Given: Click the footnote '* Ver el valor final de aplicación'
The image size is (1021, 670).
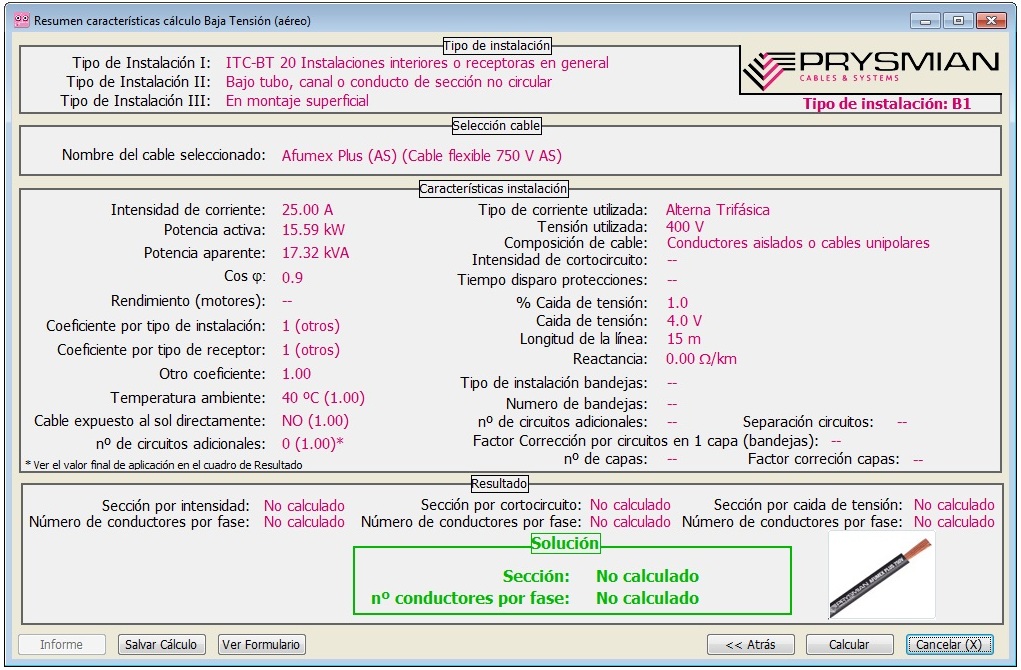Looking at the screenshot, I should (164, 465).
